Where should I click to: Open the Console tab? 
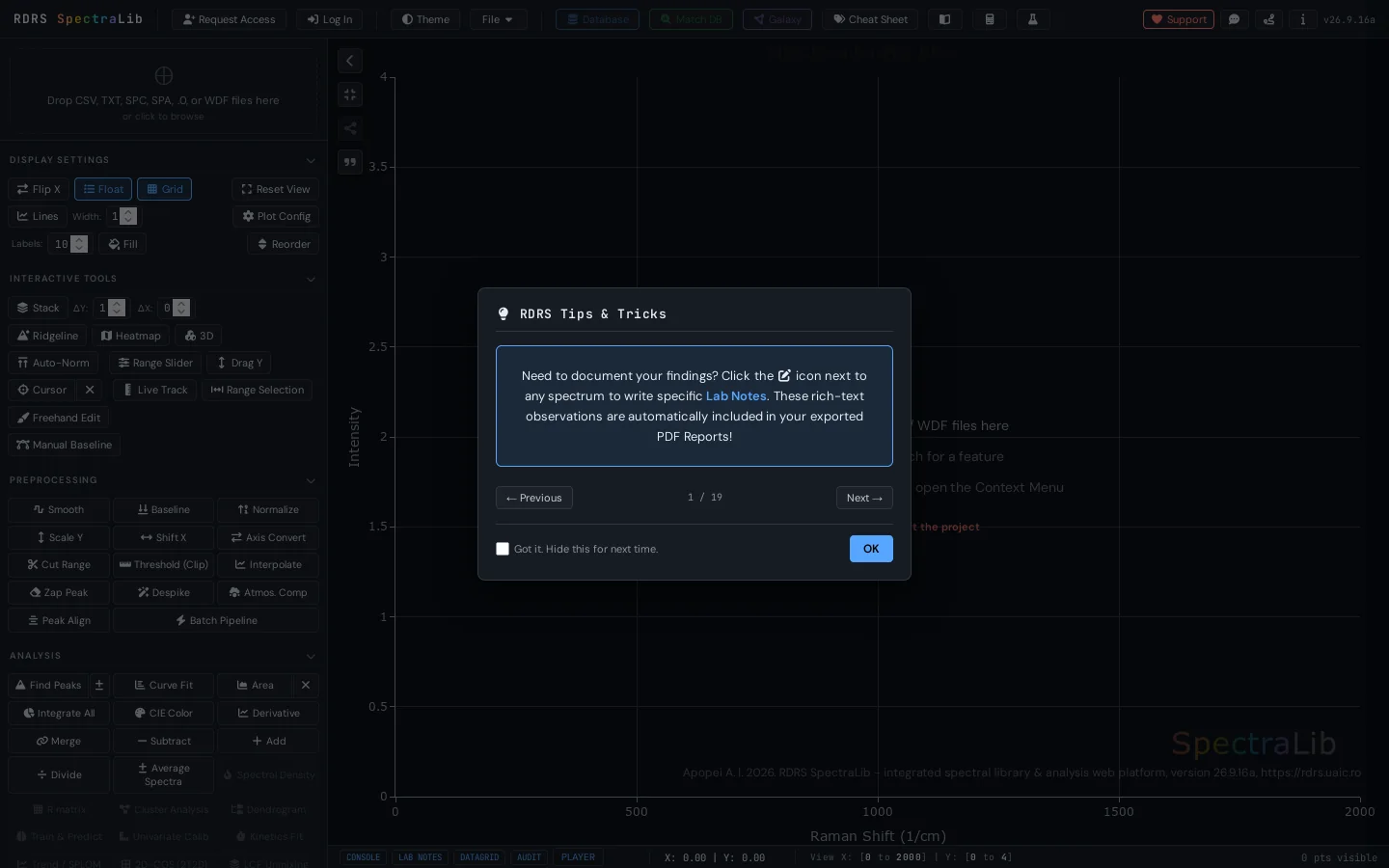[x=364, y=857]
